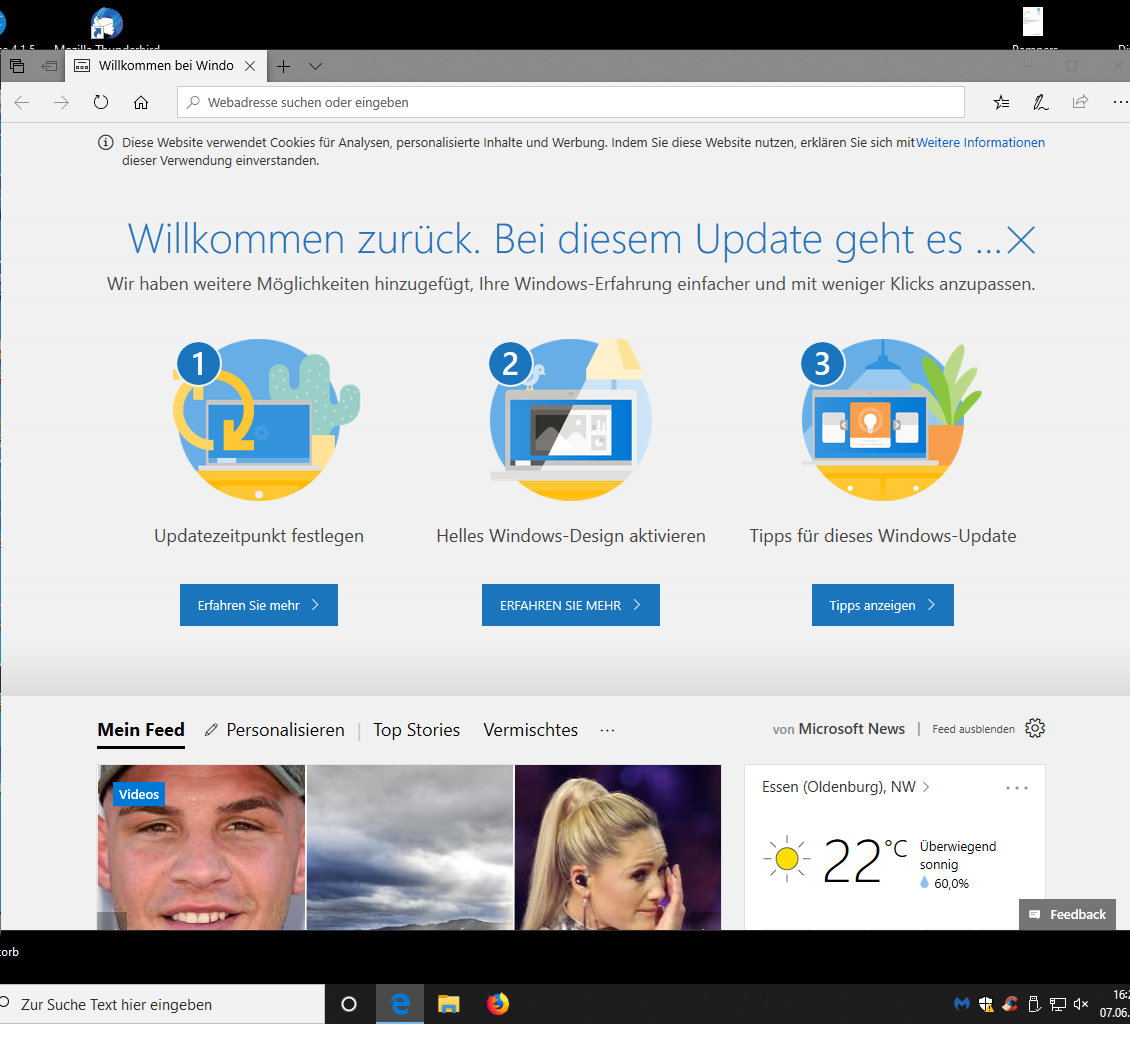Viewport: 1130px width, 1043px height.
Task: Click the Tipps anzeigen button
Action: [883, 605]
